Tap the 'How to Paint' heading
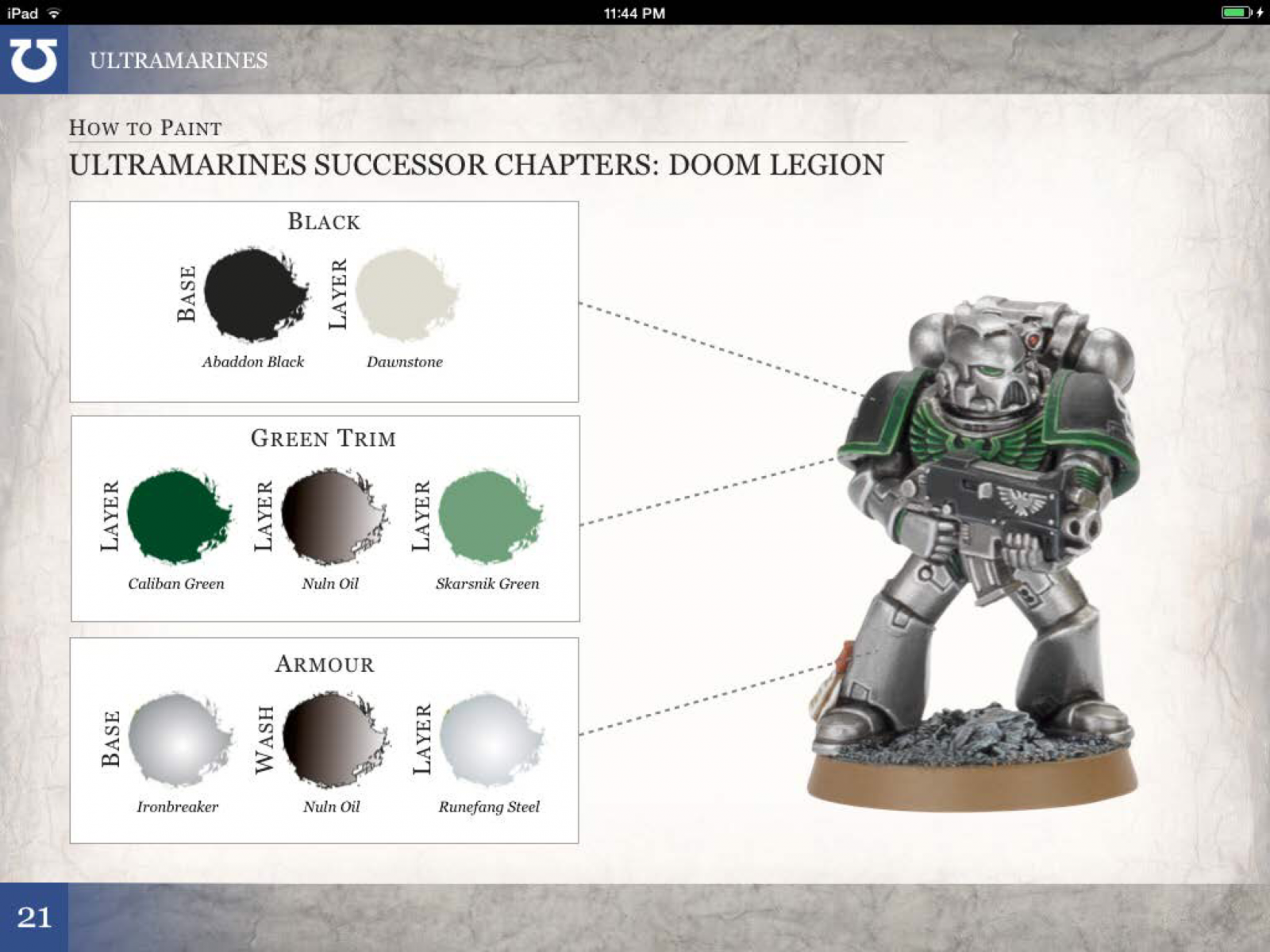The height and width of the screenshot is (952, 1270). click(x=145, y=128)
